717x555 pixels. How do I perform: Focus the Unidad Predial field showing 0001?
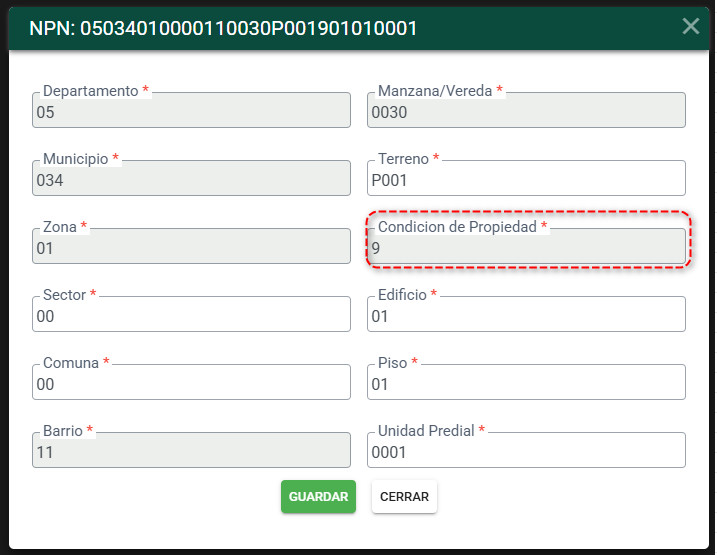[x=526, y=450]
